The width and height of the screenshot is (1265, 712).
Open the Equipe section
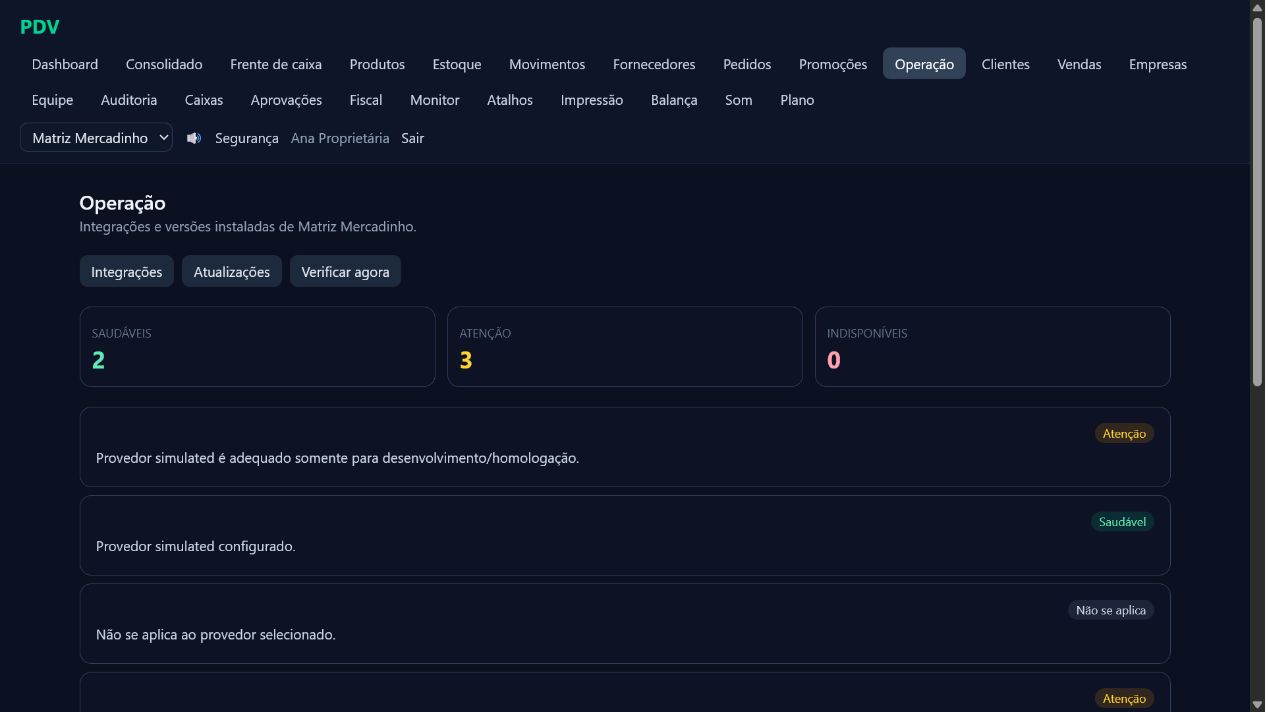pos(52,100)
